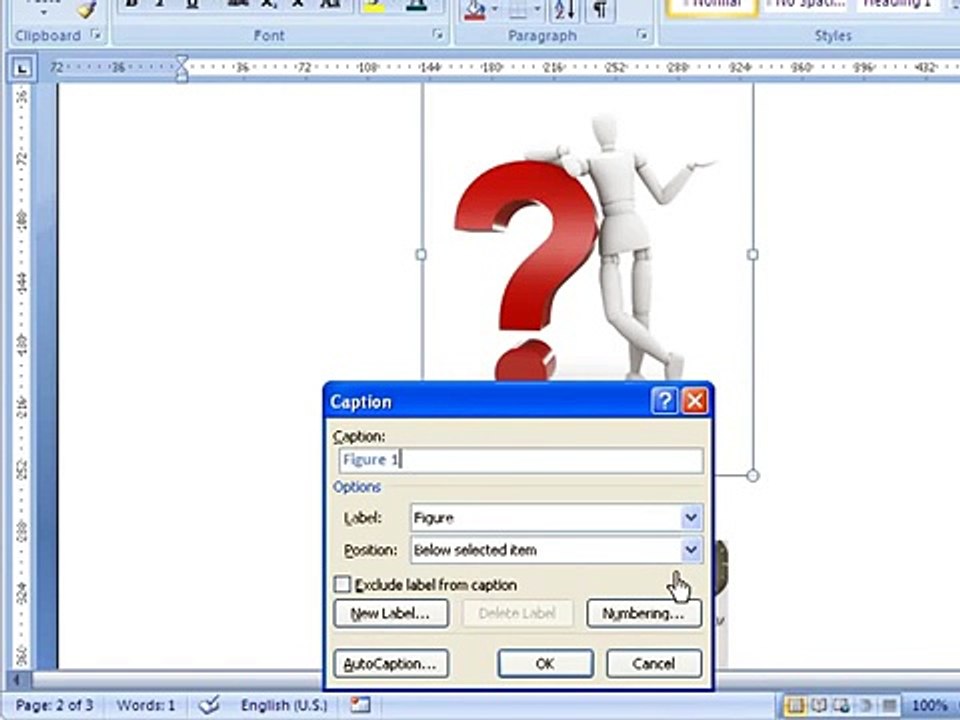The image size is (960, 720).
Task: Switch to Full Screen Reading view
Action: 818,706
